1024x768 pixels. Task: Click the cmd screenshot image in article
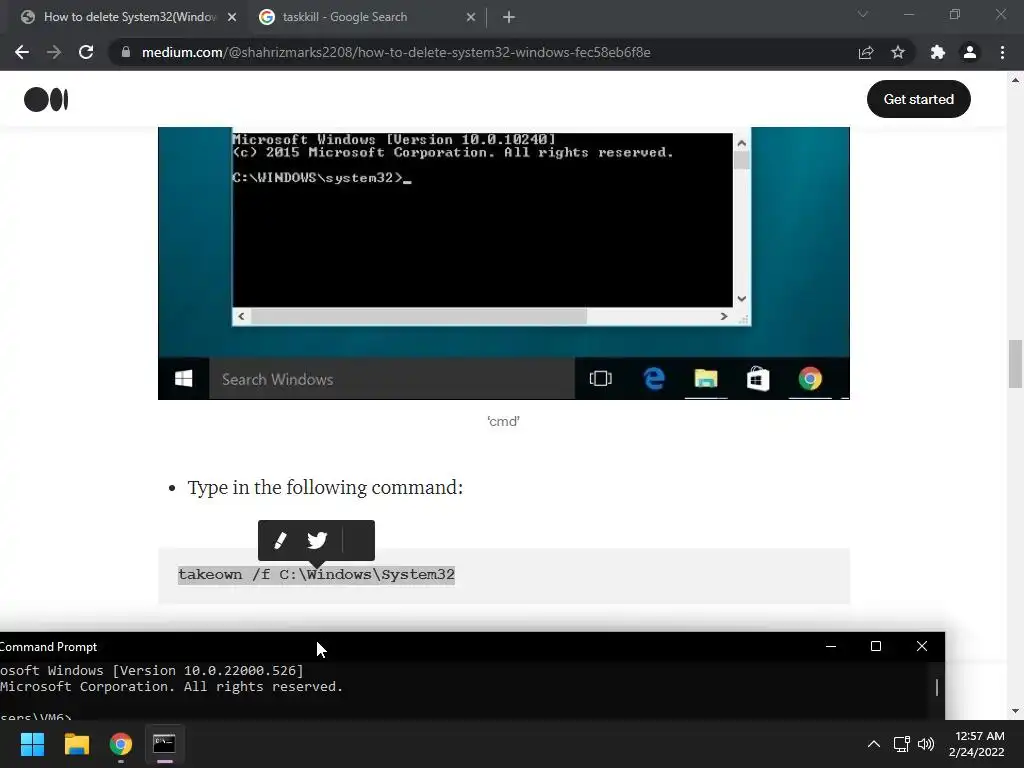tap(504, 263)
